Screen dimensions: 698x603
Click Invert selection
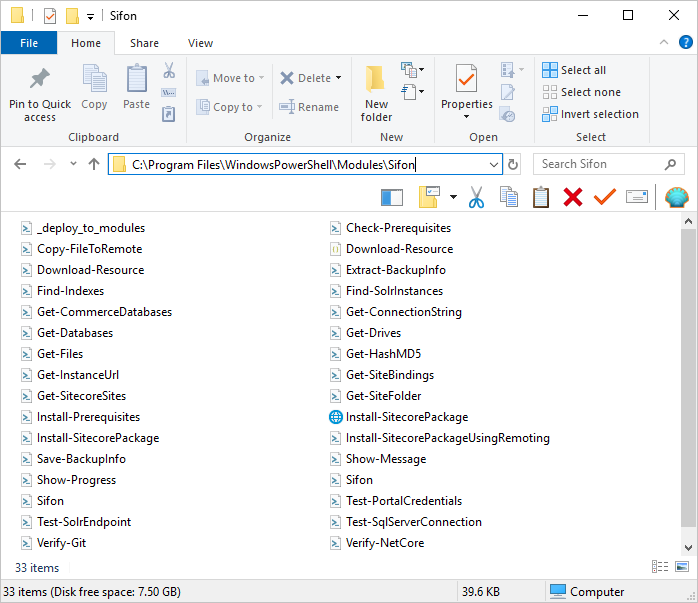pos(590,114)
